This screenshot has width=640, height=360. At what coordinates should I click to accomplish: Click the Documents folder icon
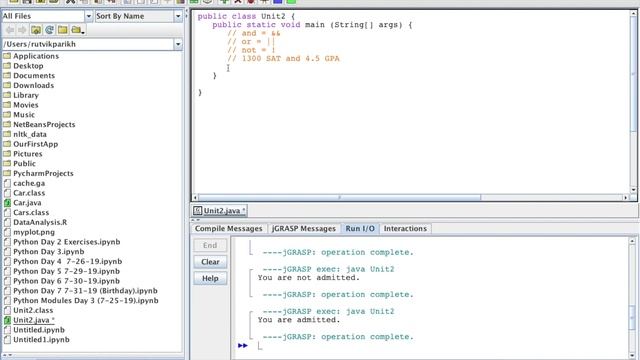(x=7, y=76)
